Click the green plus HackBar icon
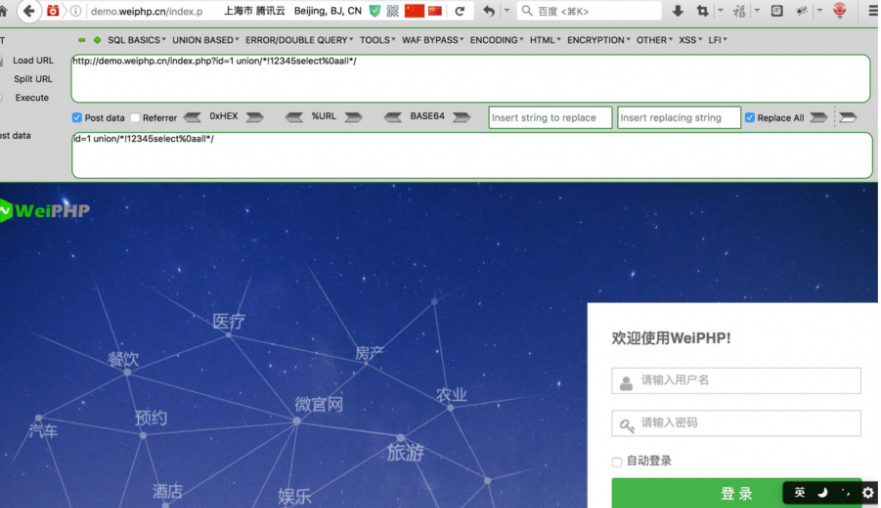The height and width of the screenshot is (508, 881). (x=97, y=40)
